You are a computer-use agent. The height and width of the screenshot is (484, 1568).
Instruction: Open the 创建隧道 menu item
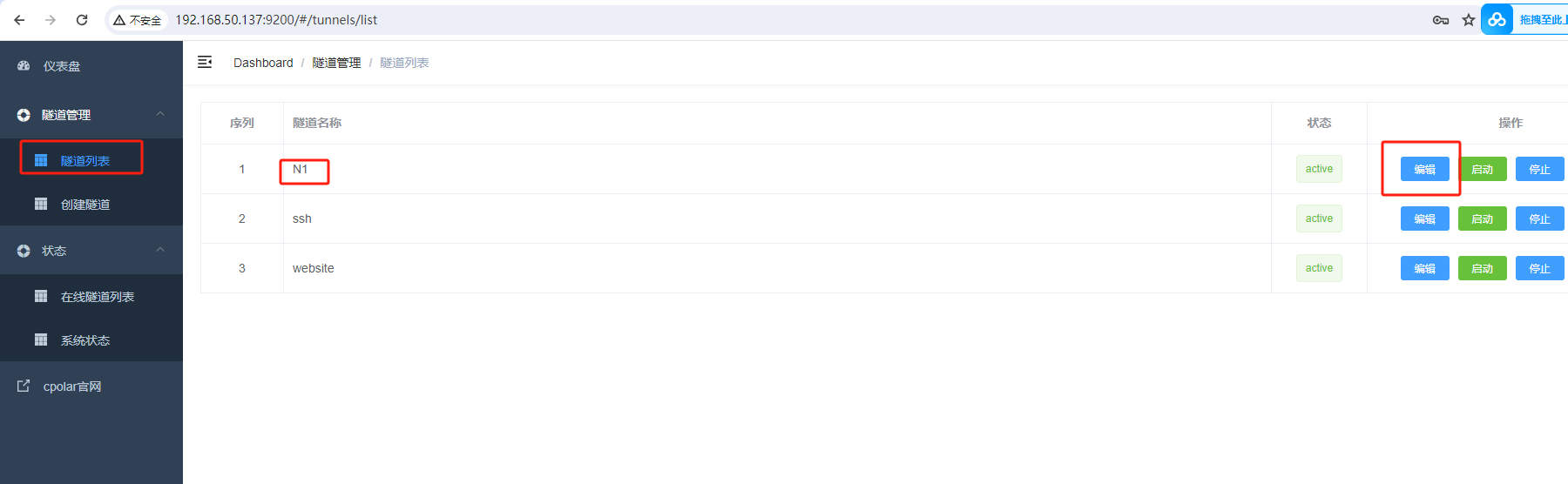85,205
